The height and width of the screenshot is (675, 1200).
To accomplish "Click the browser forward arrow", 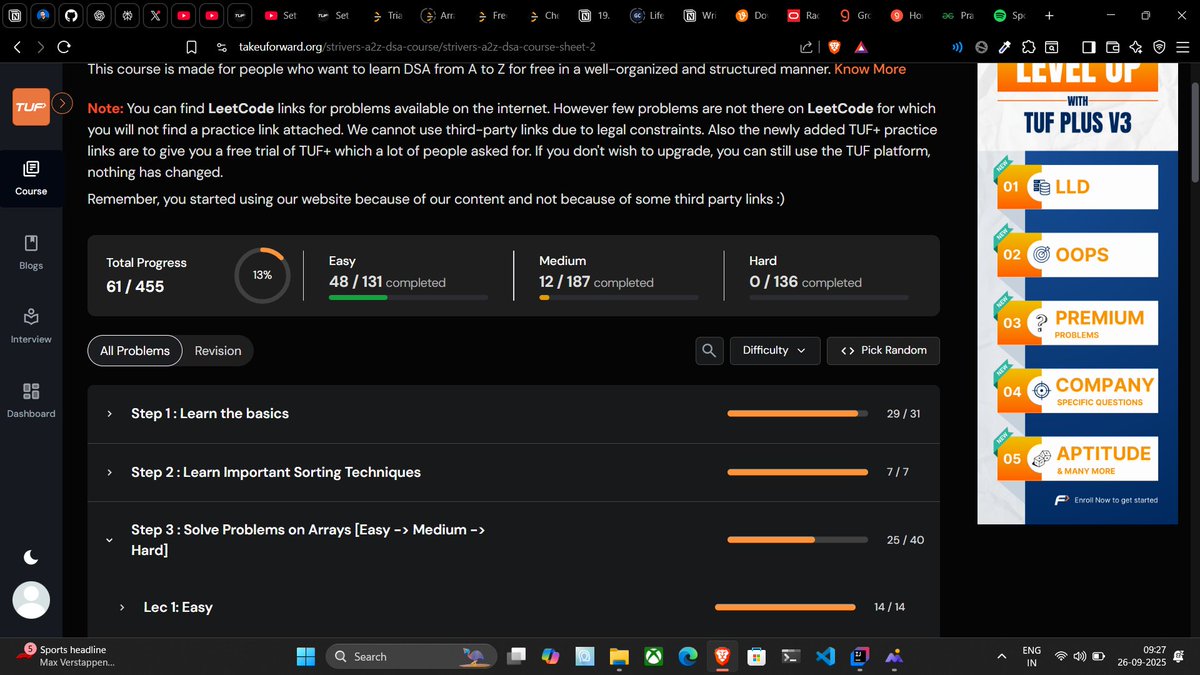I will click(x=40, y=47).
